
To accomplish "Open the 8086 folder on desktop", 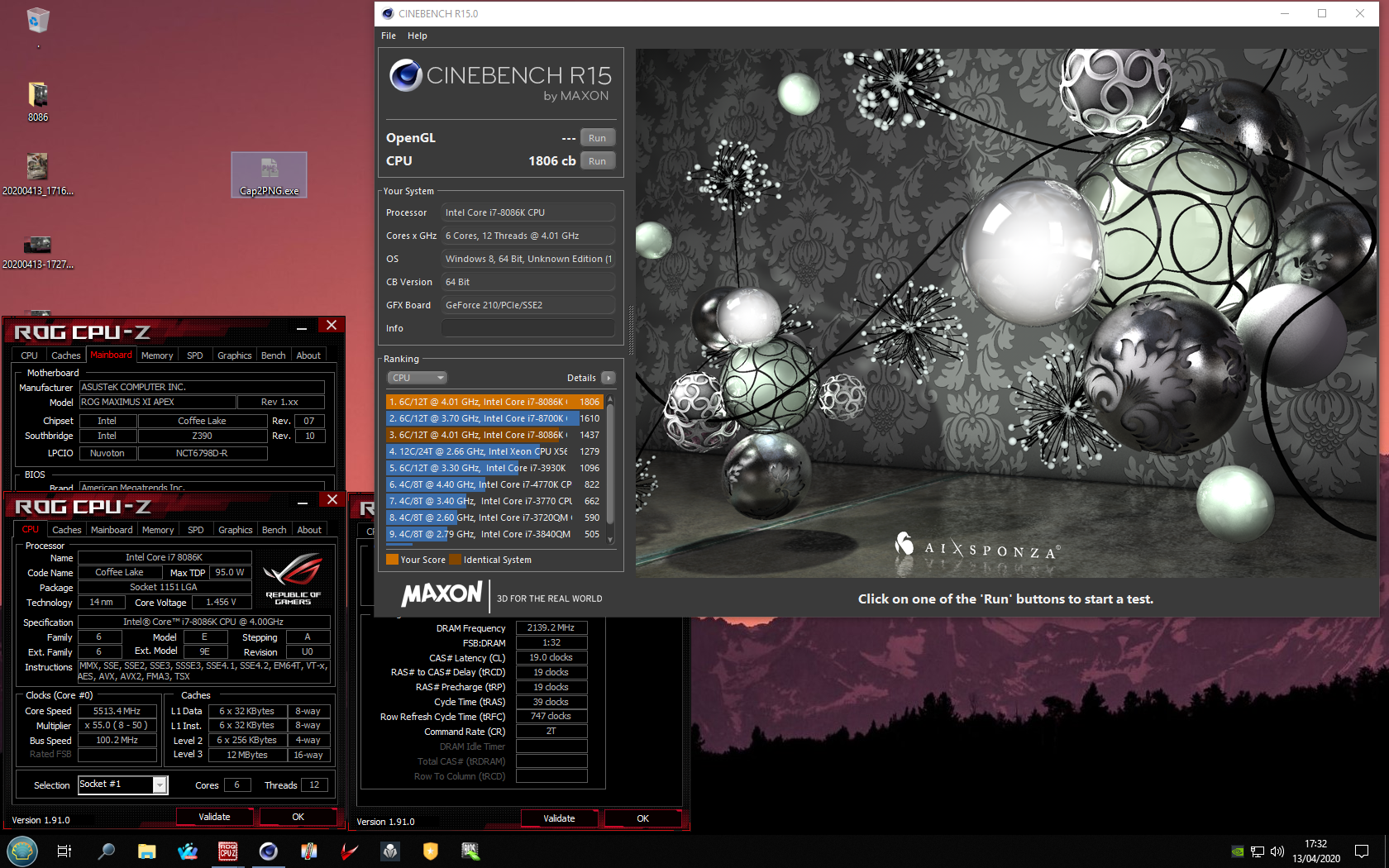I will click(x=38, y=101).
